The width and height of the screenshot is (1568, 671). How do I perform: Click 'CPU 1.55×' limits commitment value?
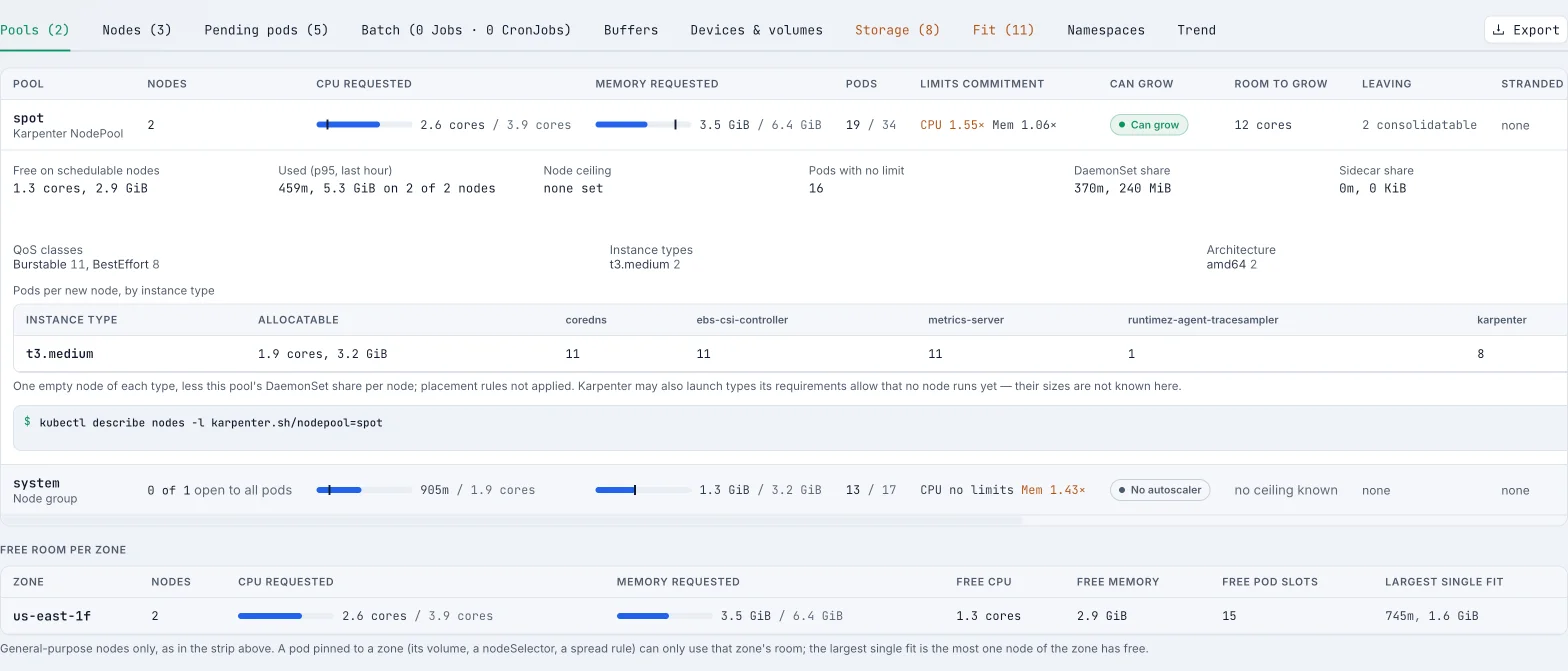click(952, 125)
